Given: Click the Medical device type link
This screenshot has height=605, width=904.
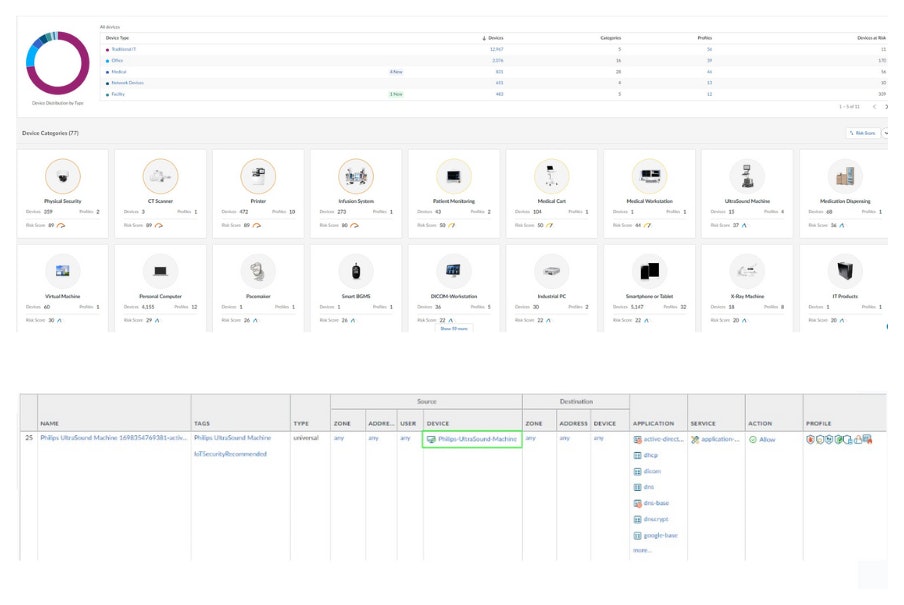Looking at the screenshot, I should [x=119, y=72].
